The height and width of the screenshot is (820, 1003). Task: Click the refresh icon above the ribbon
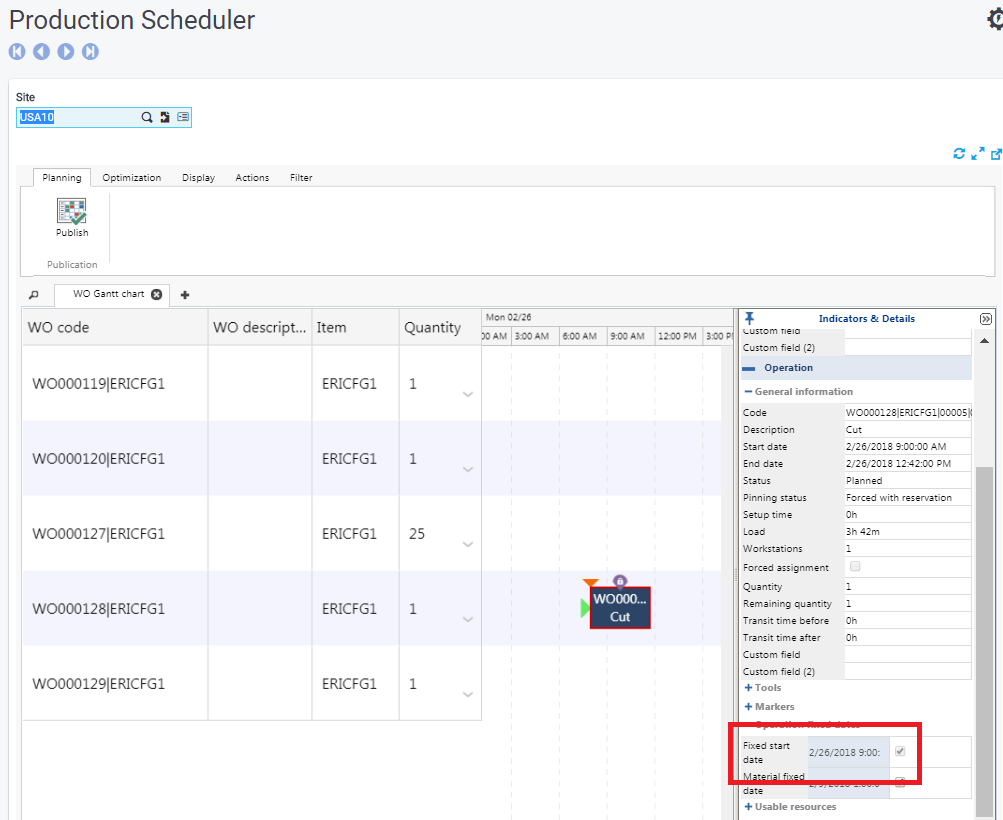coord(959,153)
